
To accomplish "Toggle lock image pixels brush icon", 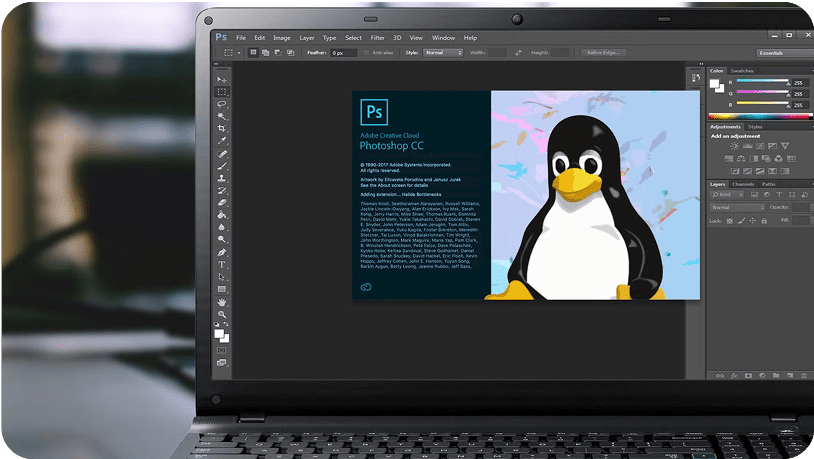I will pos(741,221).
